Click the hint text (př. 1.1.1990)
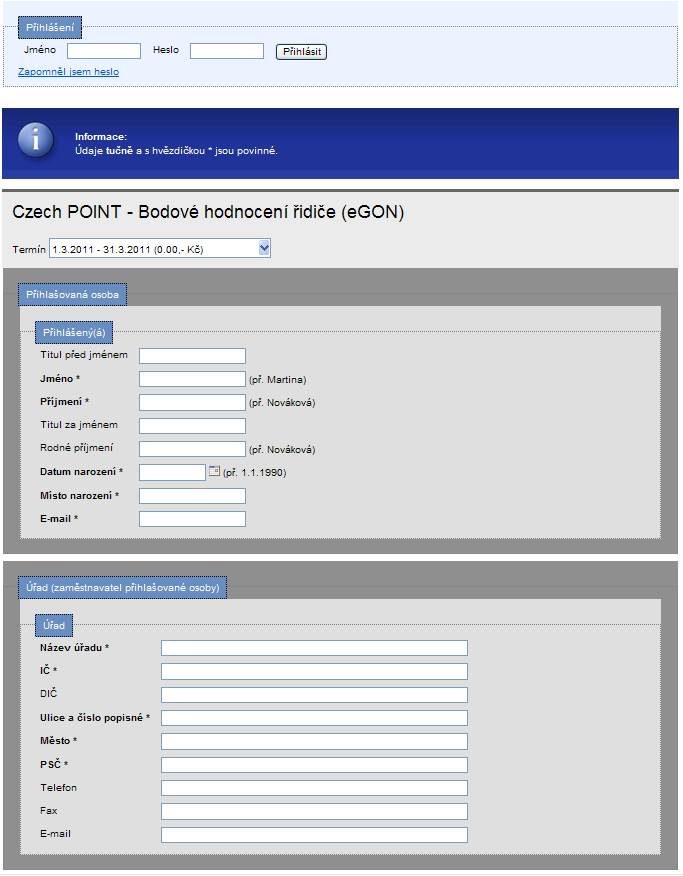This screenshot has width=683, height=876. (x=255, y=473)
